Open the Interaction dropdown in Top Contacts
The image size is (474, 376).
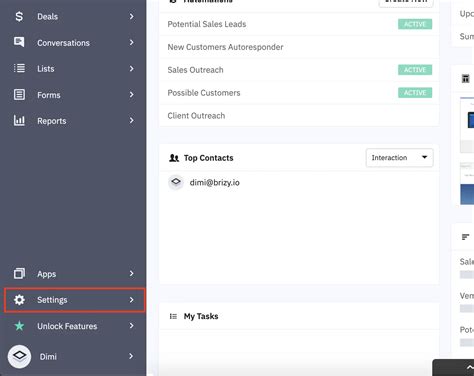click(399, 158)
